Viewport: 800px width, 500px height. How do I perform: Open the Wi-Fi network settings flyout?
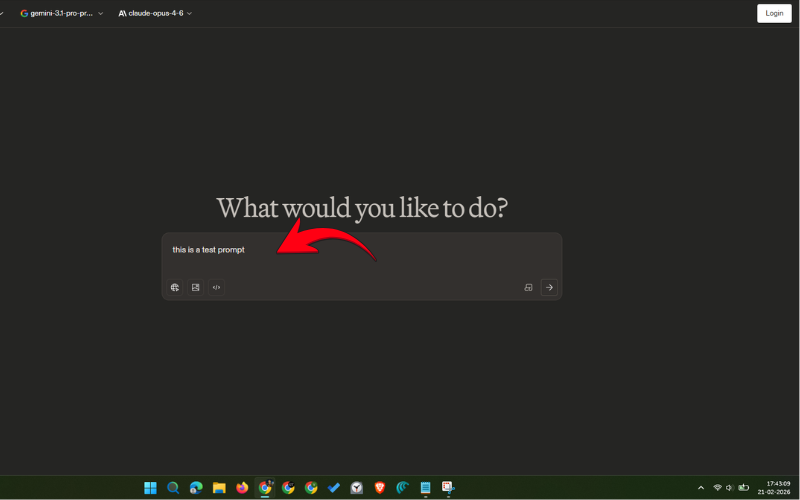click(717, 488)
